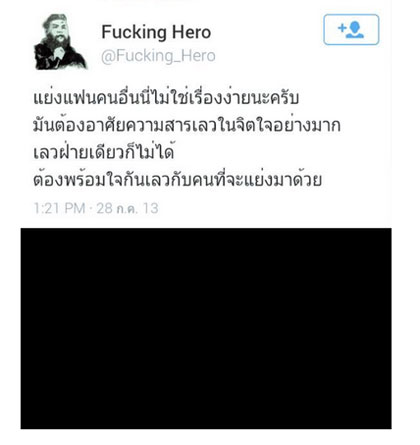
Task: Tap the bottom edge of the black image
Action: coord(206,427)
